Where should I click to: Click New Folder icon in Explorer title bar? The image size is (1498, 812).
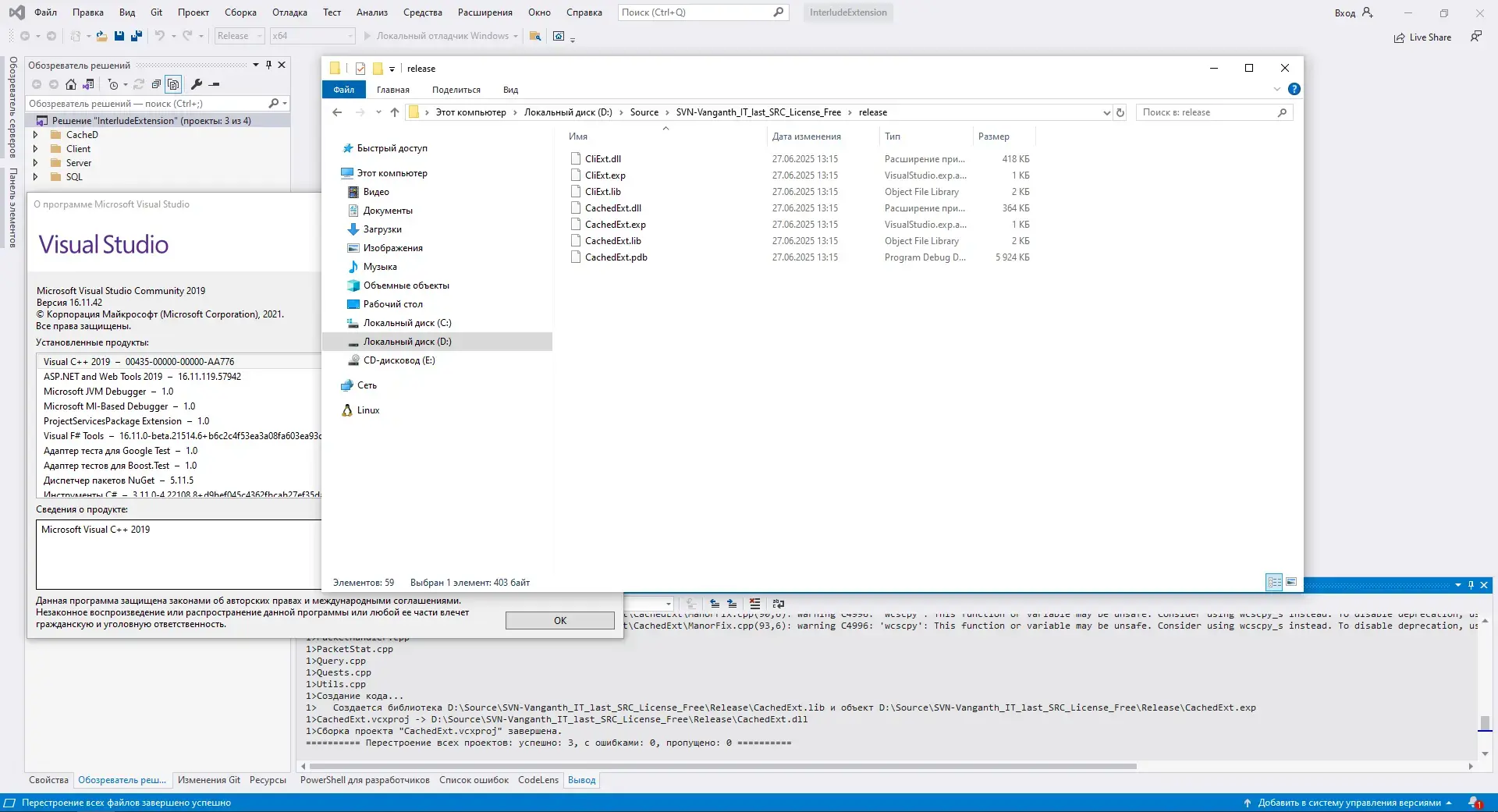click(x=378, y=69)
